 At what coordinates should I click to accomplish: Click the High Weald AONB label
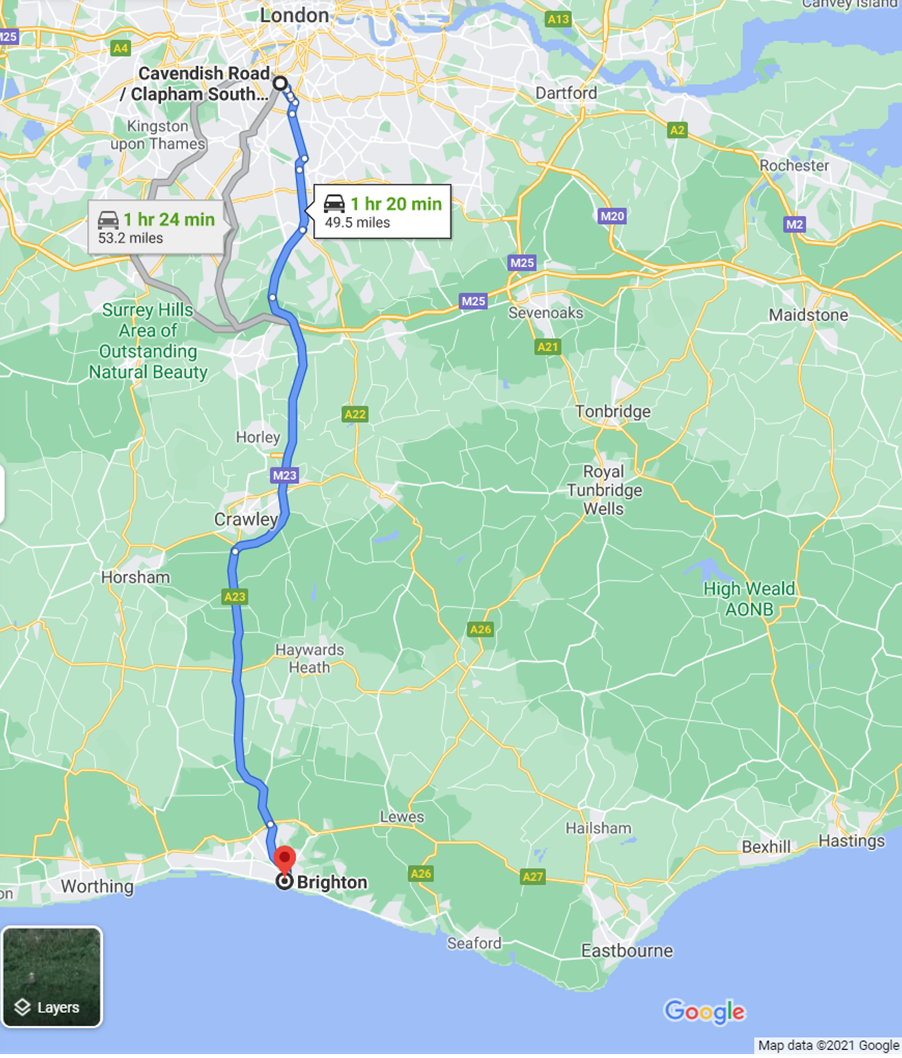click(x=749, y=598)
